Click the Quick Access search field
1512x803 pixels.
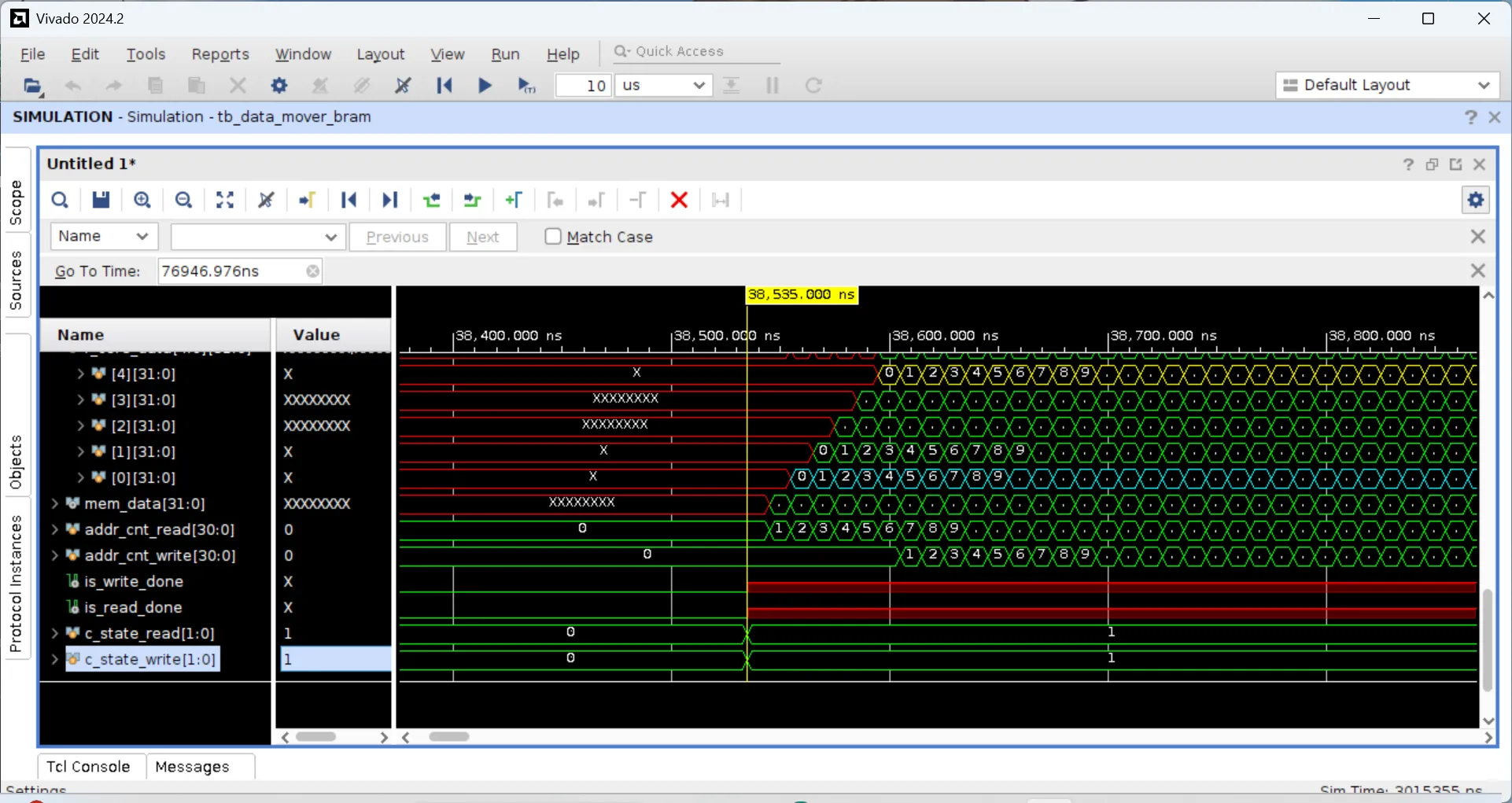tap(696, 51)
